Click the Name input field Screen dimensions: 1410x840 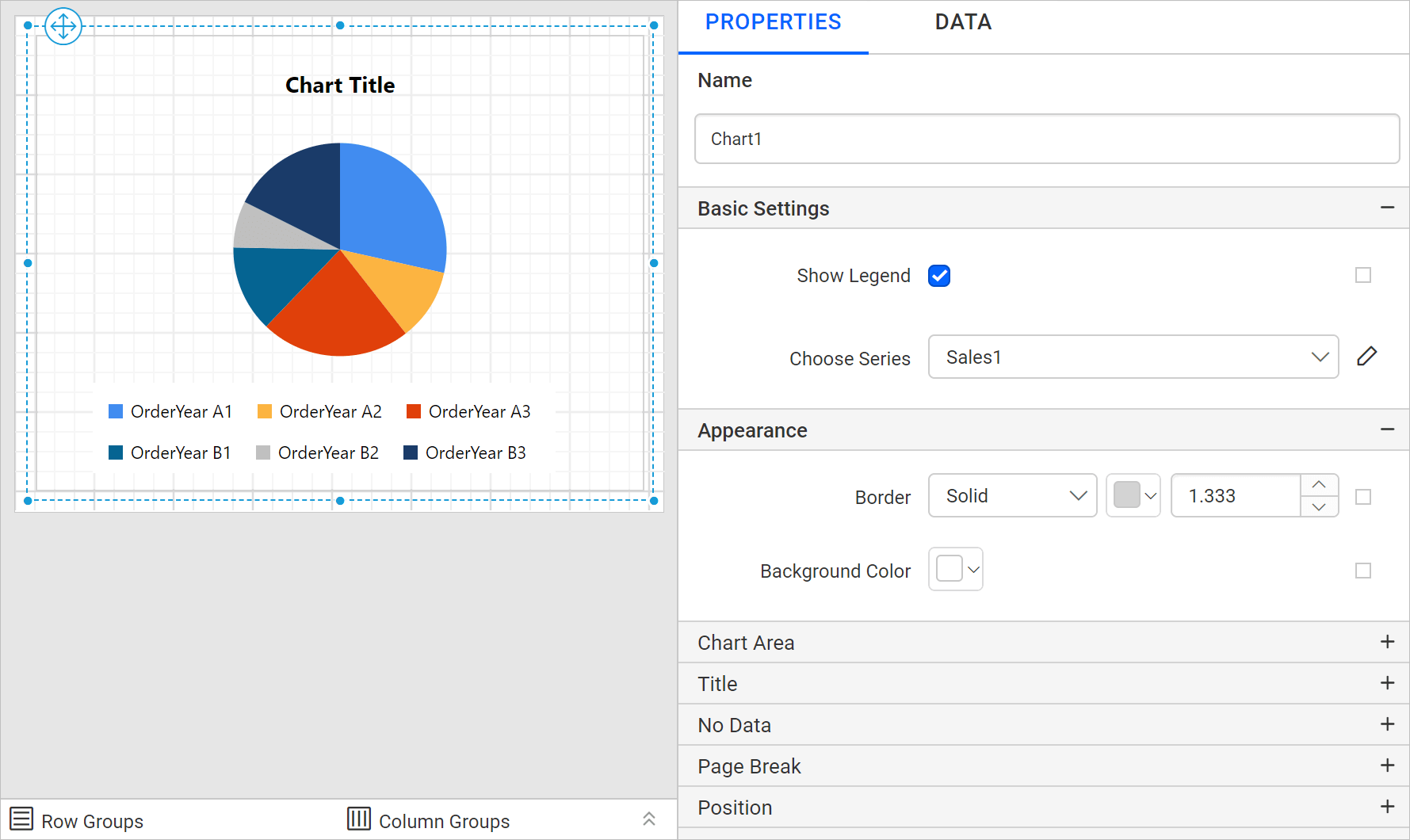point(1046,139)
